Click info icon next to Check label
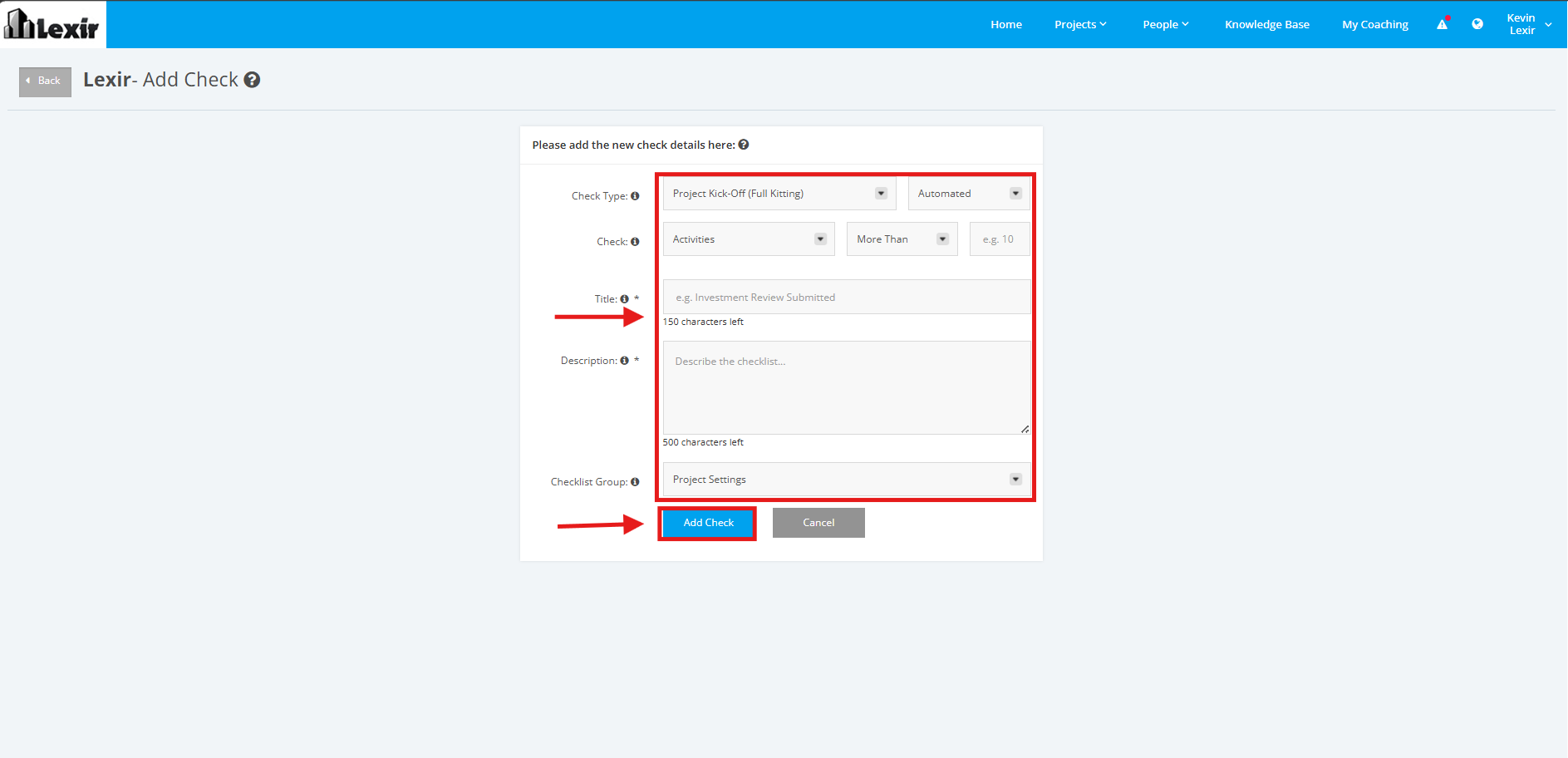 635,242
